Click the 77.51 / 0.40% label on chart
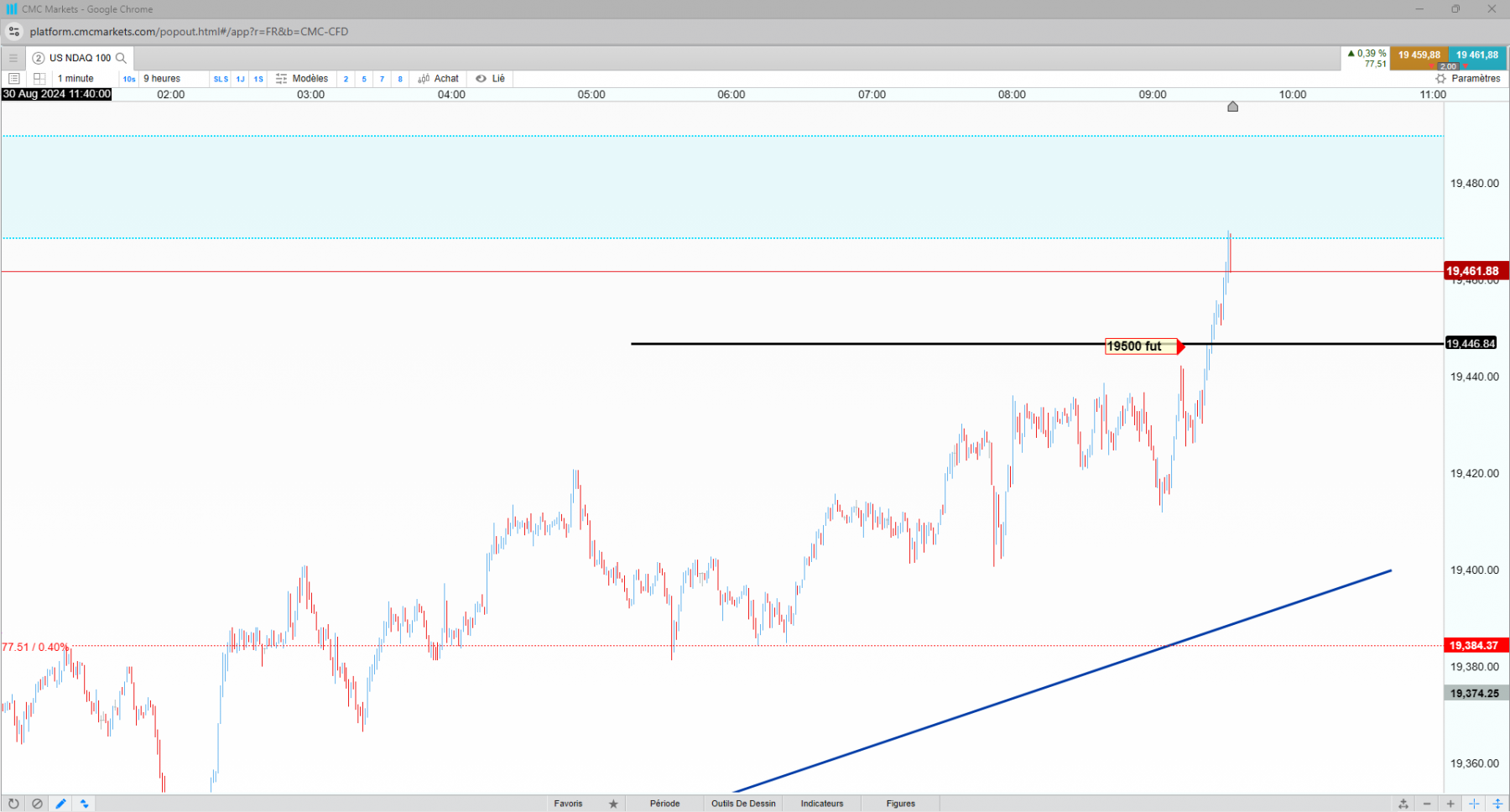The image size is (1510, 812). tap(35, 647)
